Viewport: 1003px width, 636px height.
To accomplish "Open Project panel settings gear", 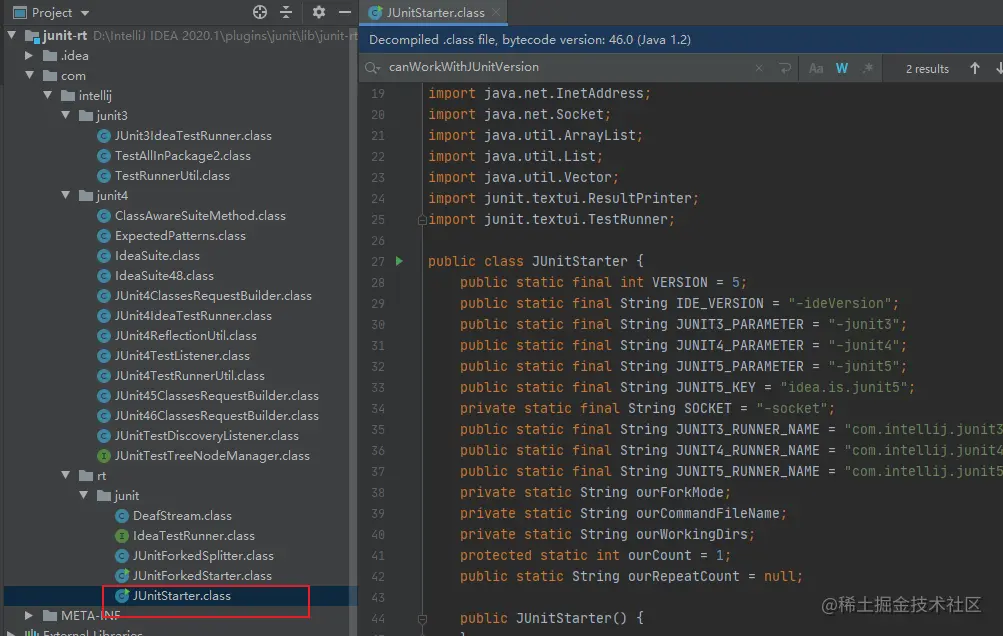I will click(319, 12).
